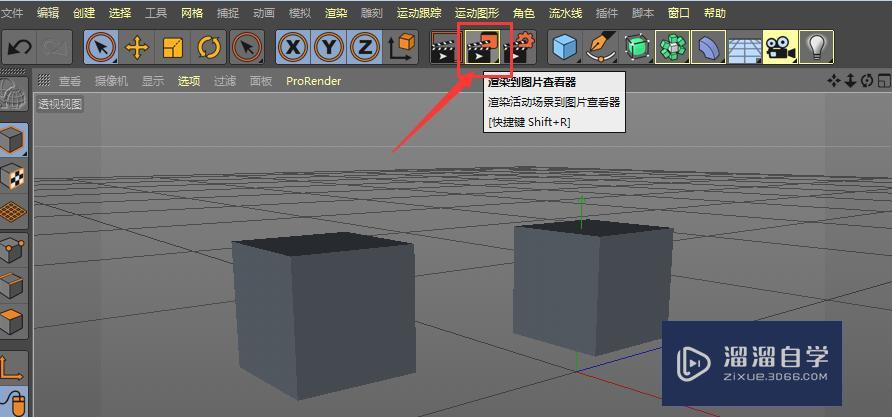Open the 捕捉 menu

coord(228,13)
